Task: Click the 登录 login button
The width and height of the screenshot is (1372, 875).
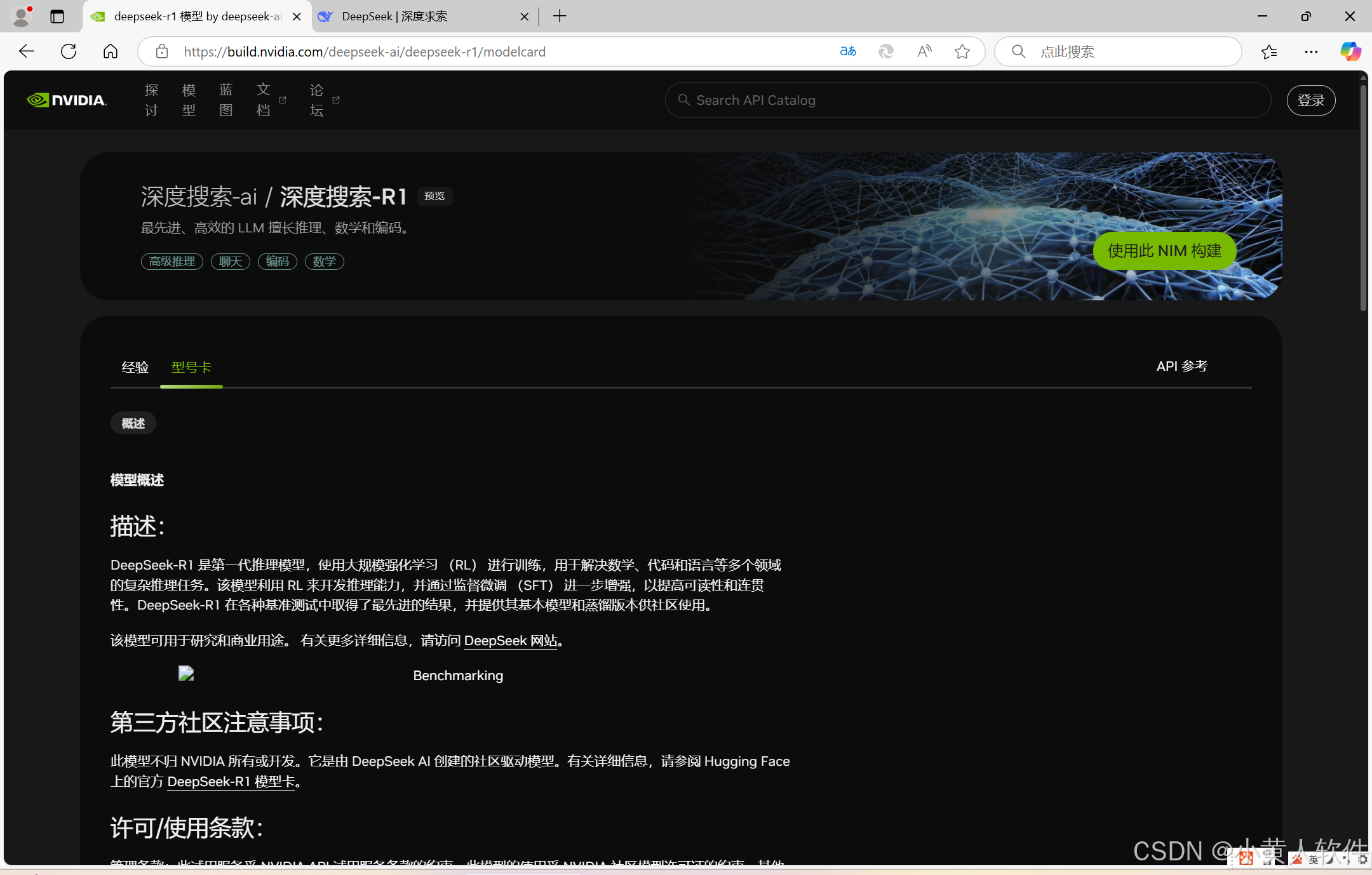Action: 1310,100
